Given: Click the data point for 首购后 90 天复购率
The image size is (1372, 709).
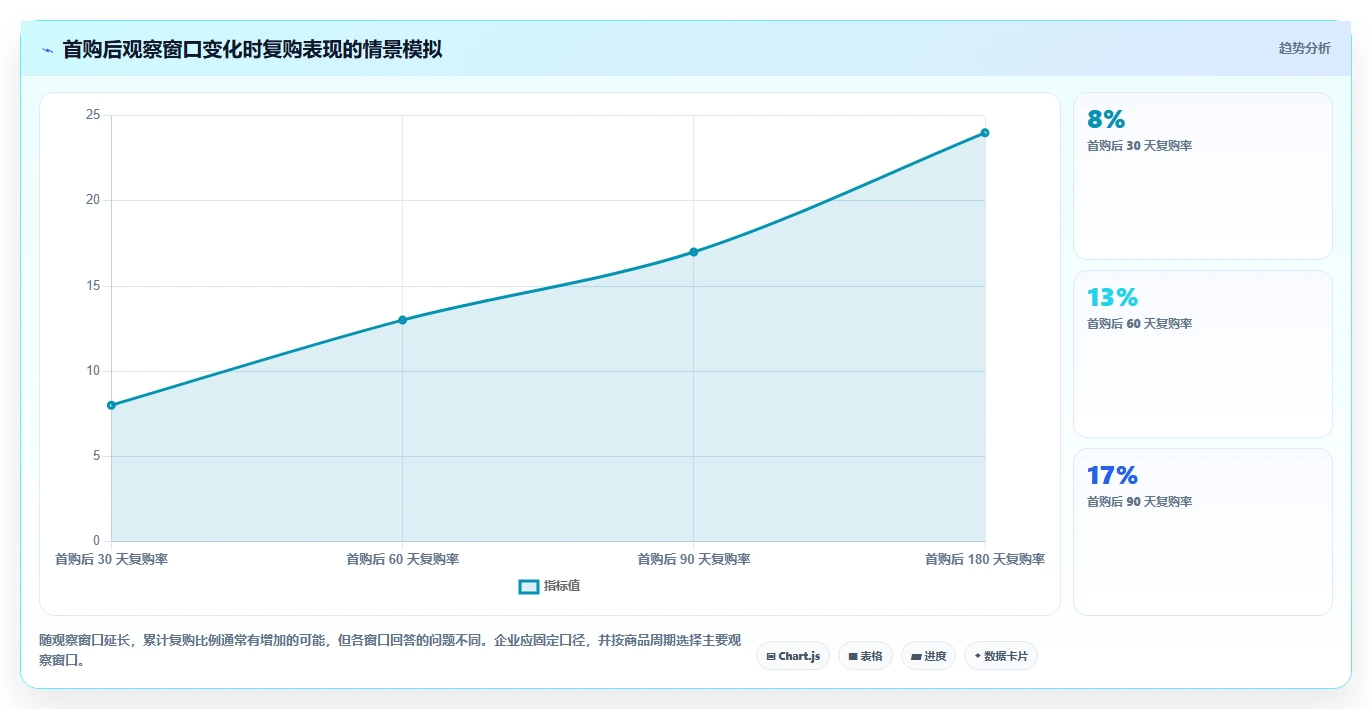Looking at the screenshot, I should (693, 252).
